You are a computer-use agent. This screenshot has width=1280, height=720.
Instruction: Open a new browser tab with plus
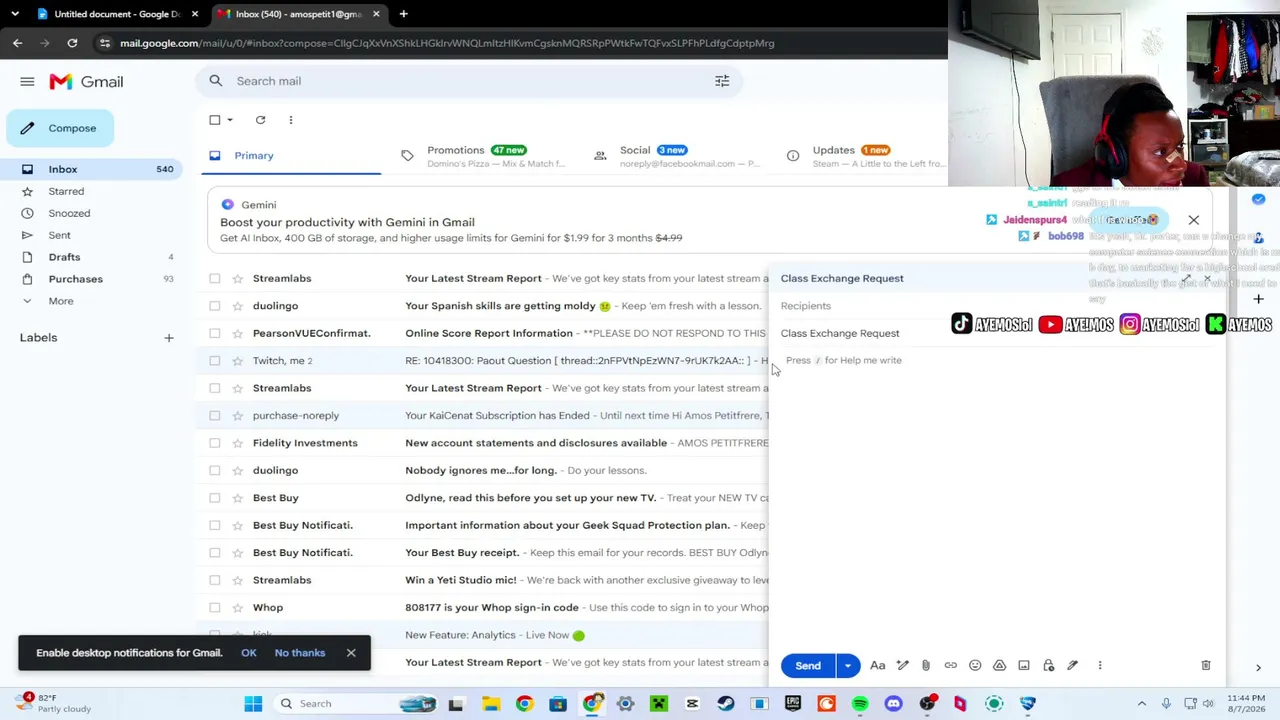point(403,14)
